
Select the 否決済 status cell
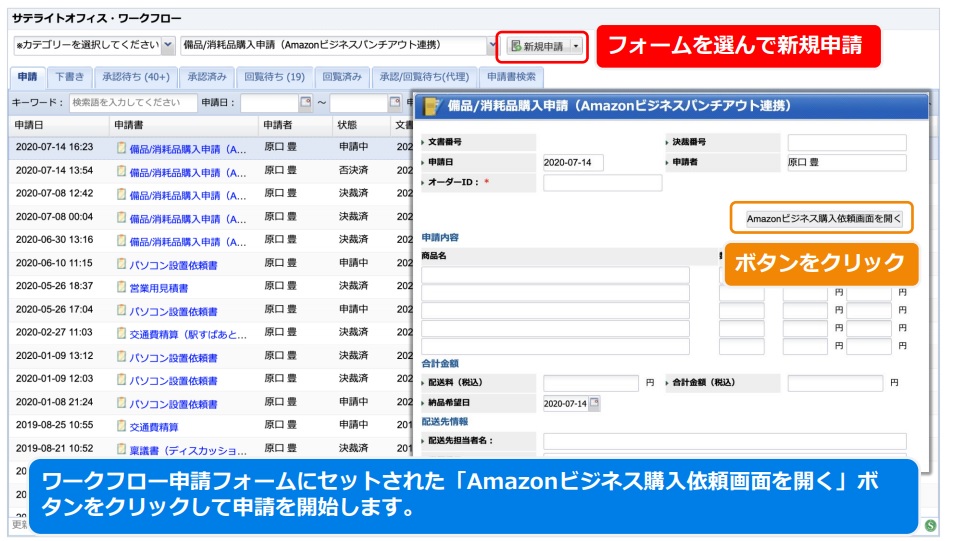pyautogui.click(x=353, y=170)
